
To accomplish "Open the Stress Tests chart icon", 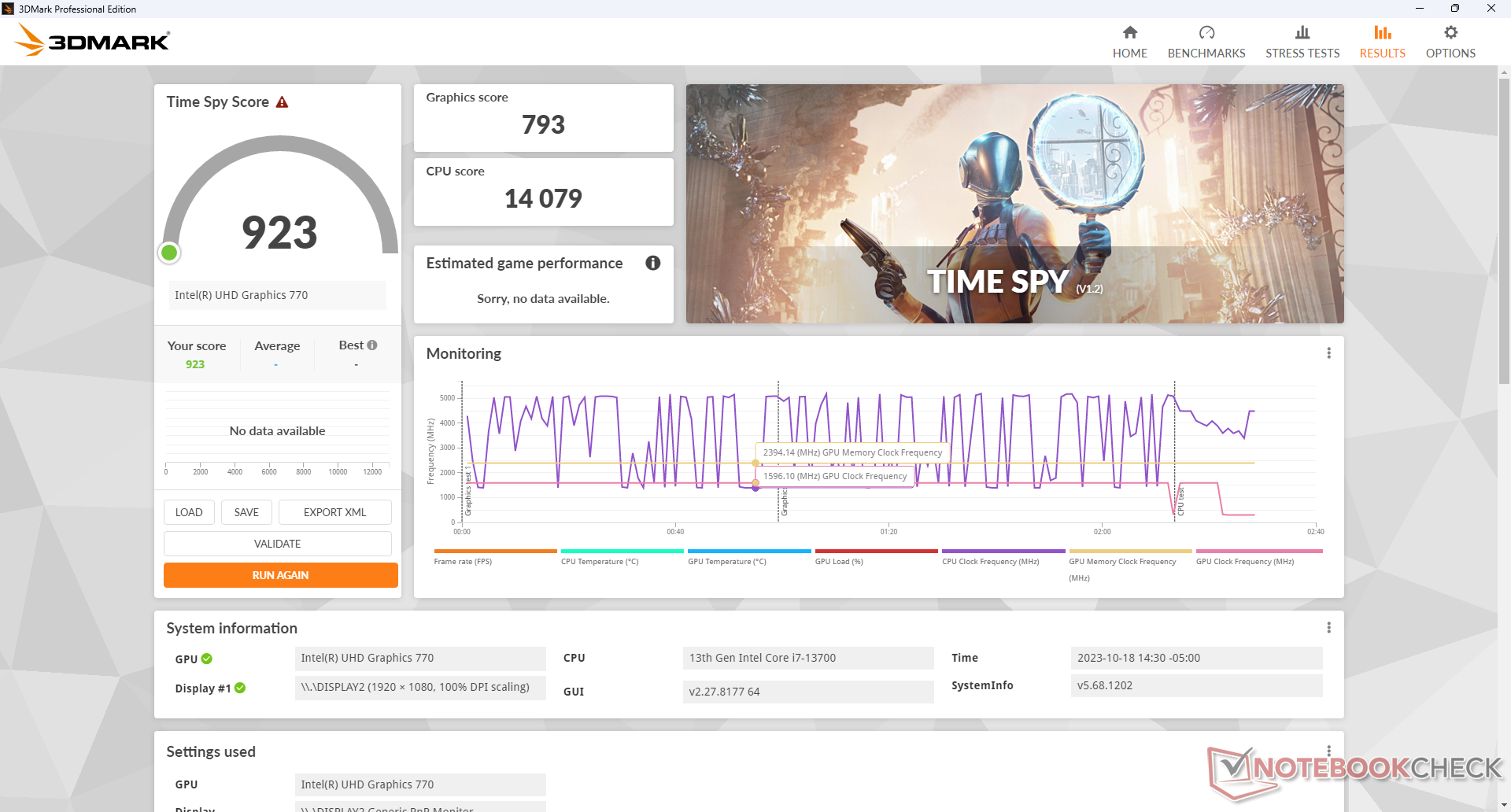I will (1302, 32).
